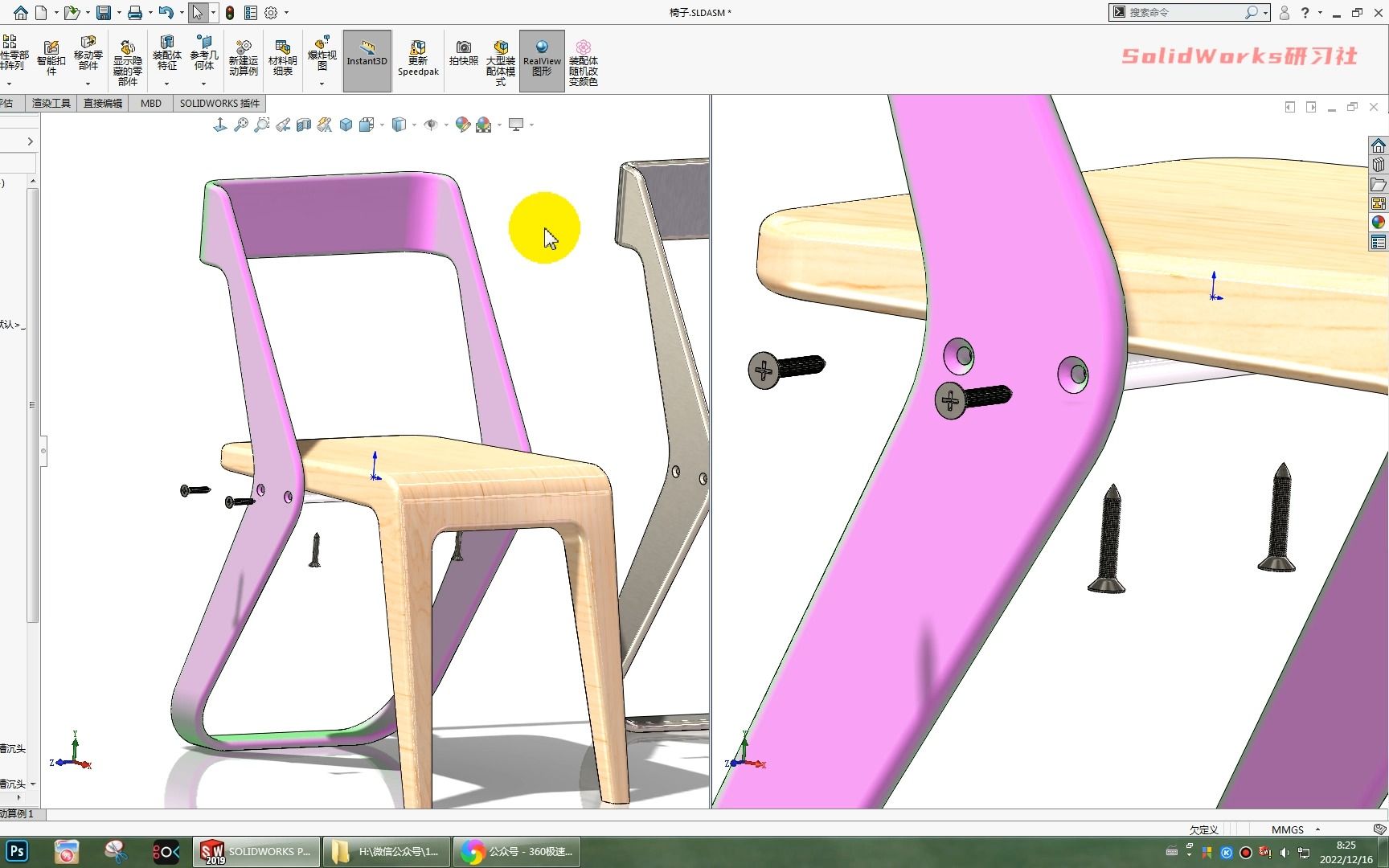Click inside the 搜索命令 search field
Image resolution: width=1389 pixels, height=868 pixels.
click(x=1182, y=12)
